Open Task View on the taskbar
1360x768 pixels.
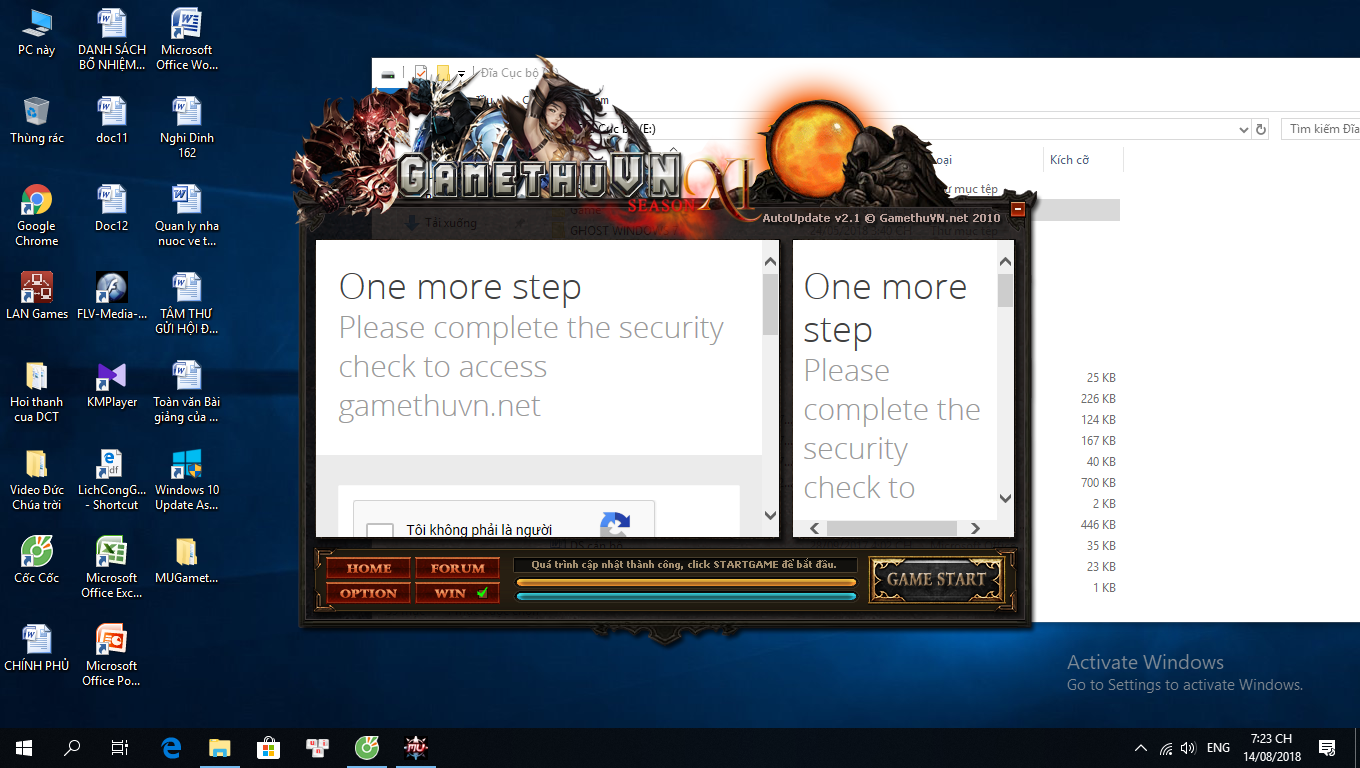(x=119, y=747)
